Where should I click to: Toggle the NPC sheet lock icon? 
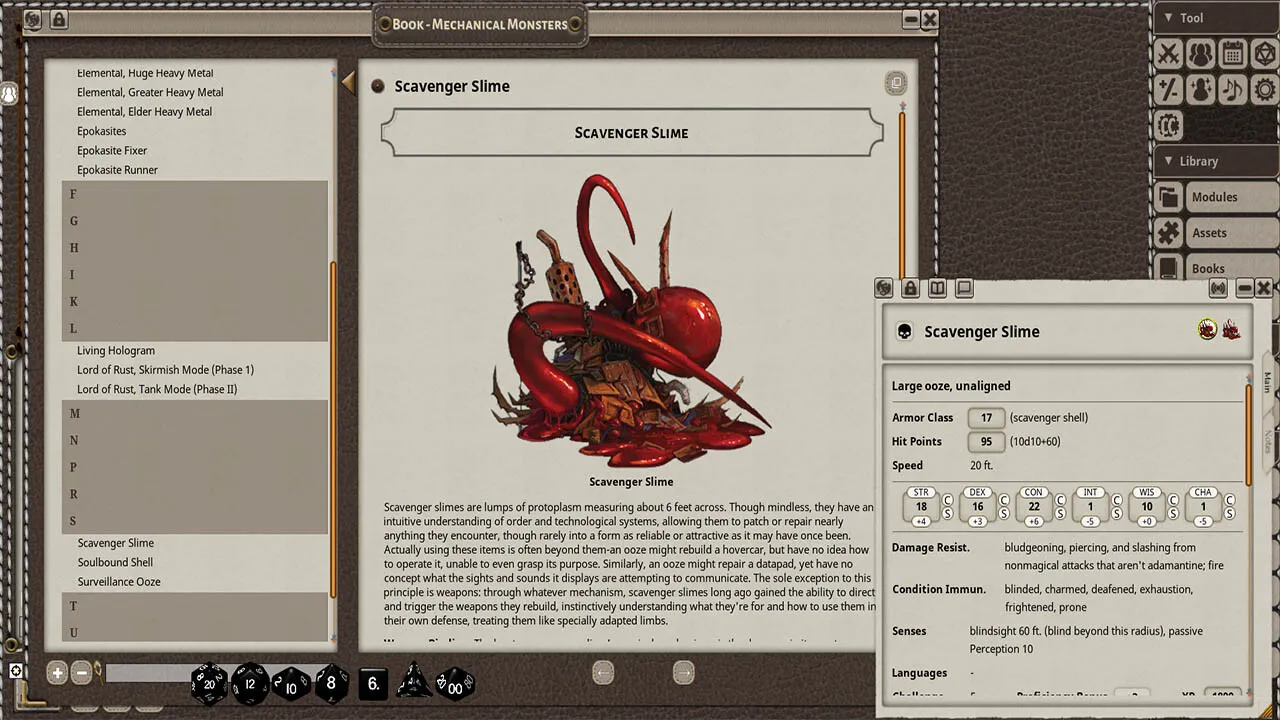tap(910, 288)
